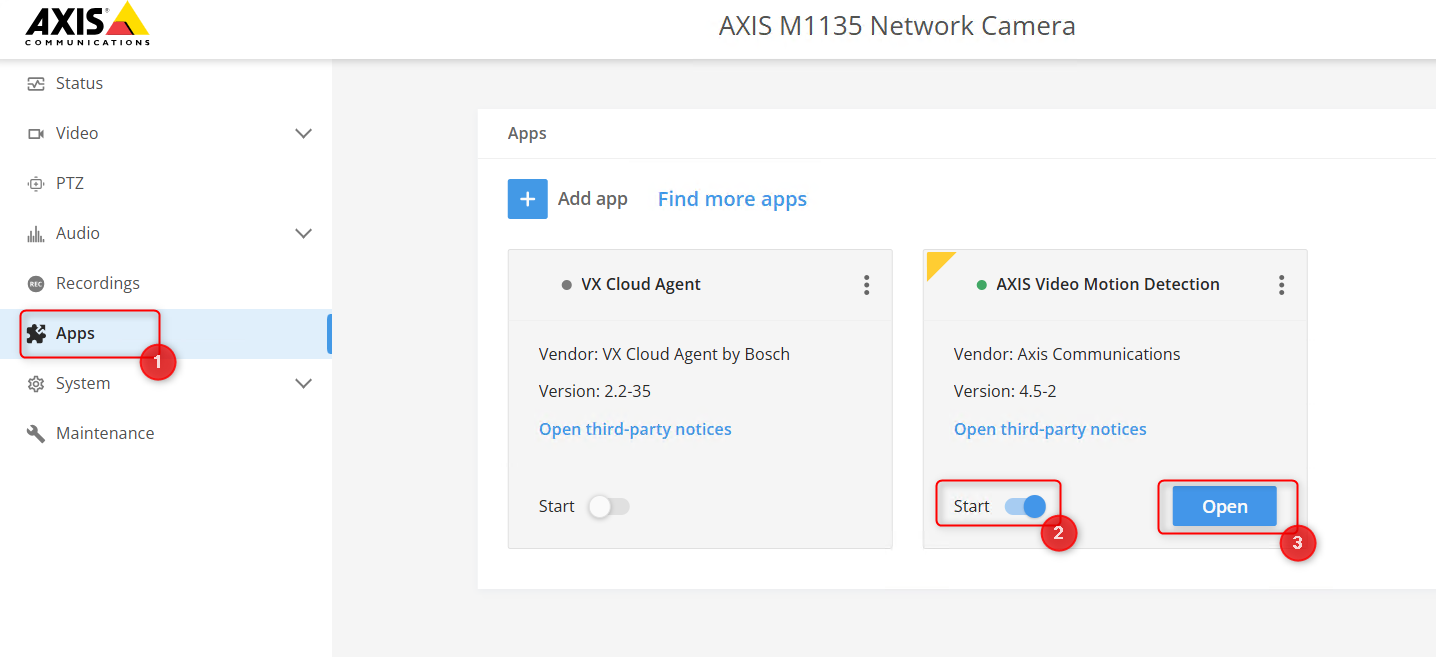Expand the Video menu chevron
1436x657 pixels.
point(304,134)
